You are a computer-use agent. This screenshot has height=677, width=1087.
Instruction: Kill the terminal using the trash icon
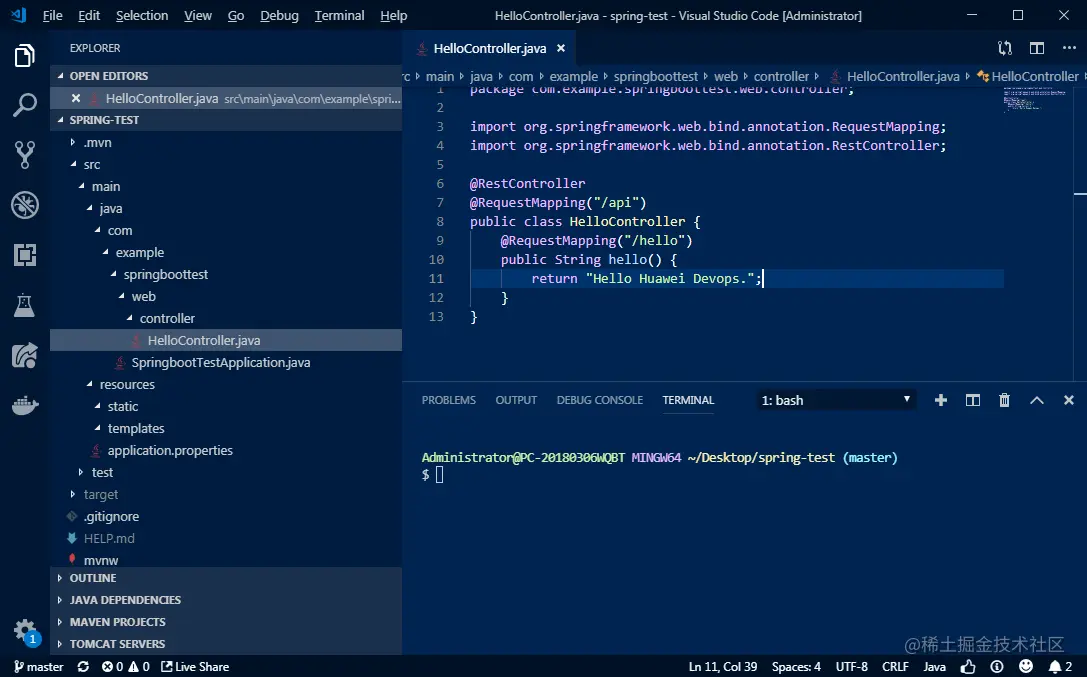(x=1004, y=399)
